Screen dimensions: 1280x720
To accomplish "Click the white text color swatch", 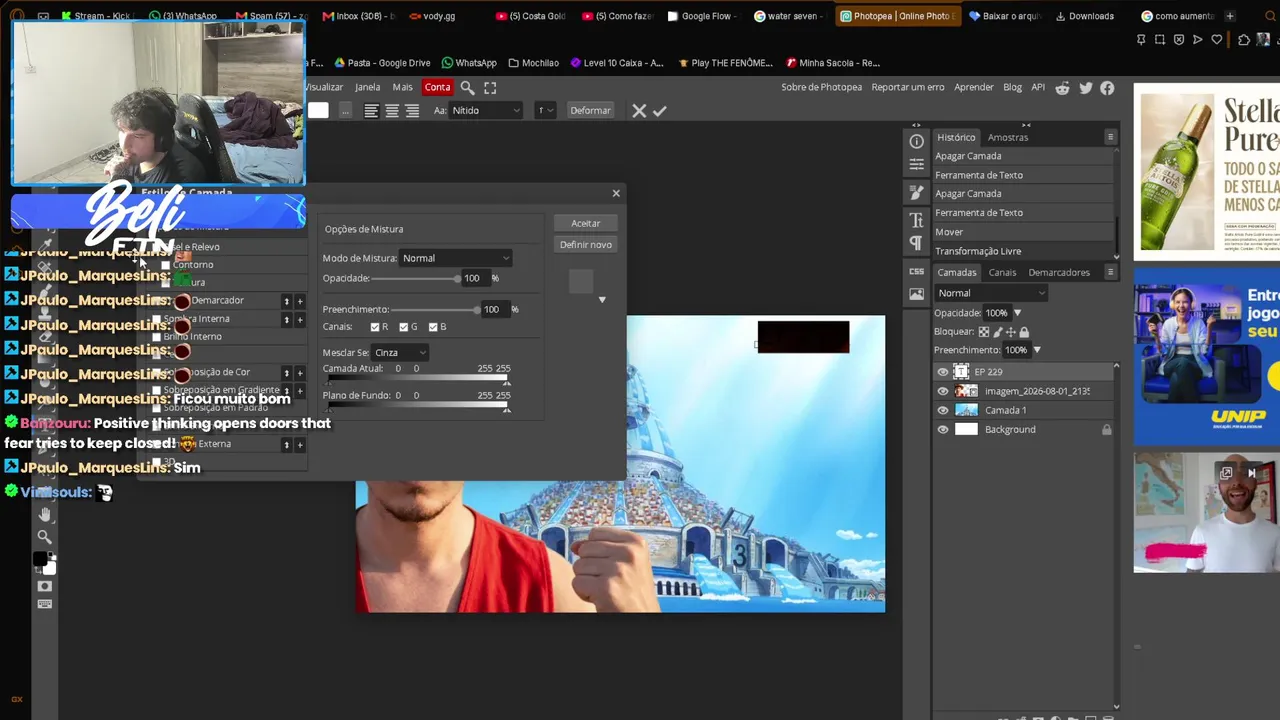I will pyautogui.click(x=318, y=111).
